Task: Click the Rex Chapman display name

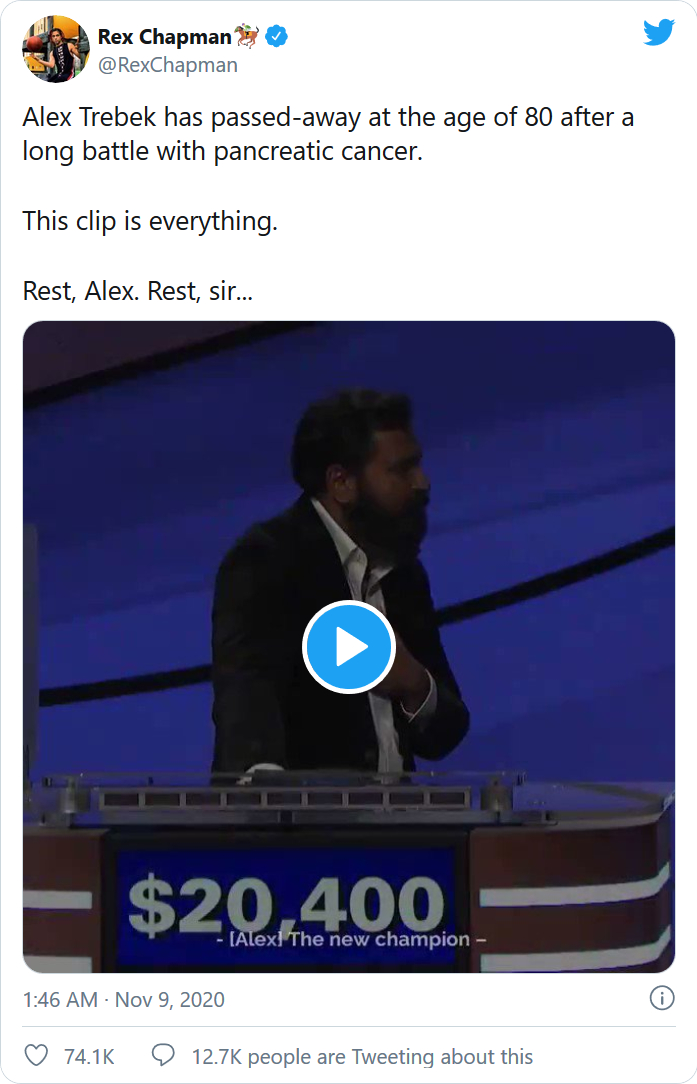Action: pos(165,38)
